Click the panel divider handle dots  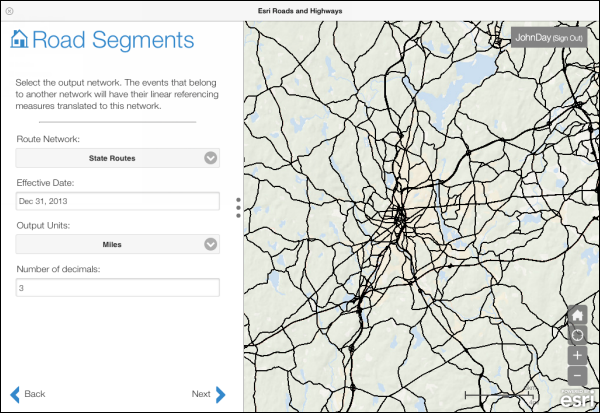(238, 207)
